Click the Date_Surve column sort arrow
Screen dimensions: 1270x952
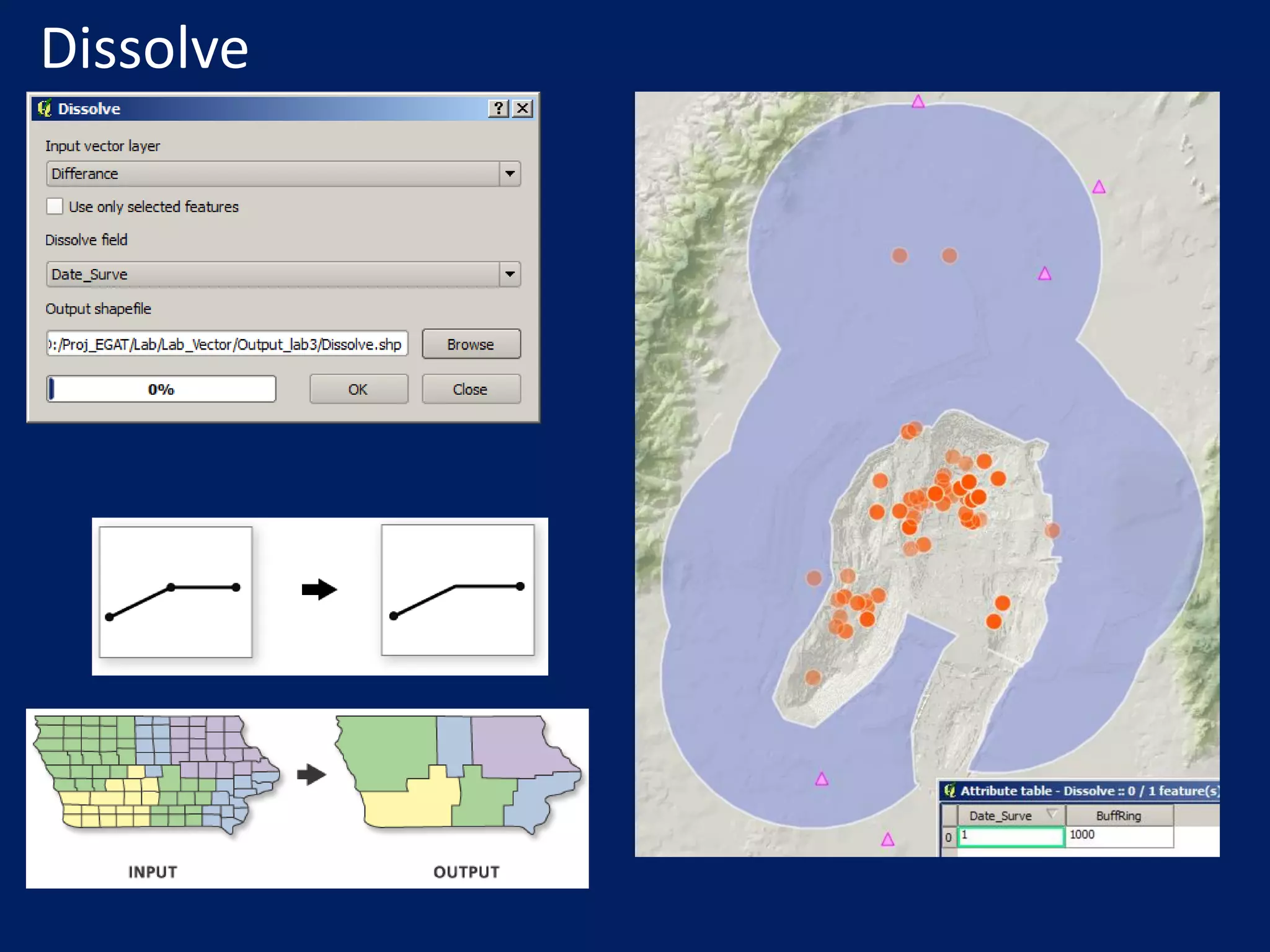pos(1052,814)
